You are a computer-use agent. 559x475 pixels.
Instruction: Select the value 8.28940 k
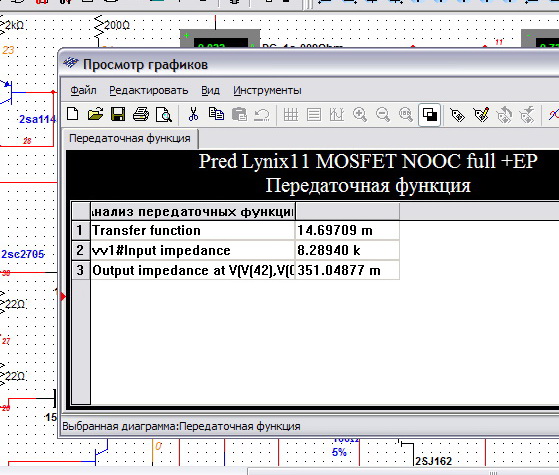pyautogui.click(x=347, y=250)
